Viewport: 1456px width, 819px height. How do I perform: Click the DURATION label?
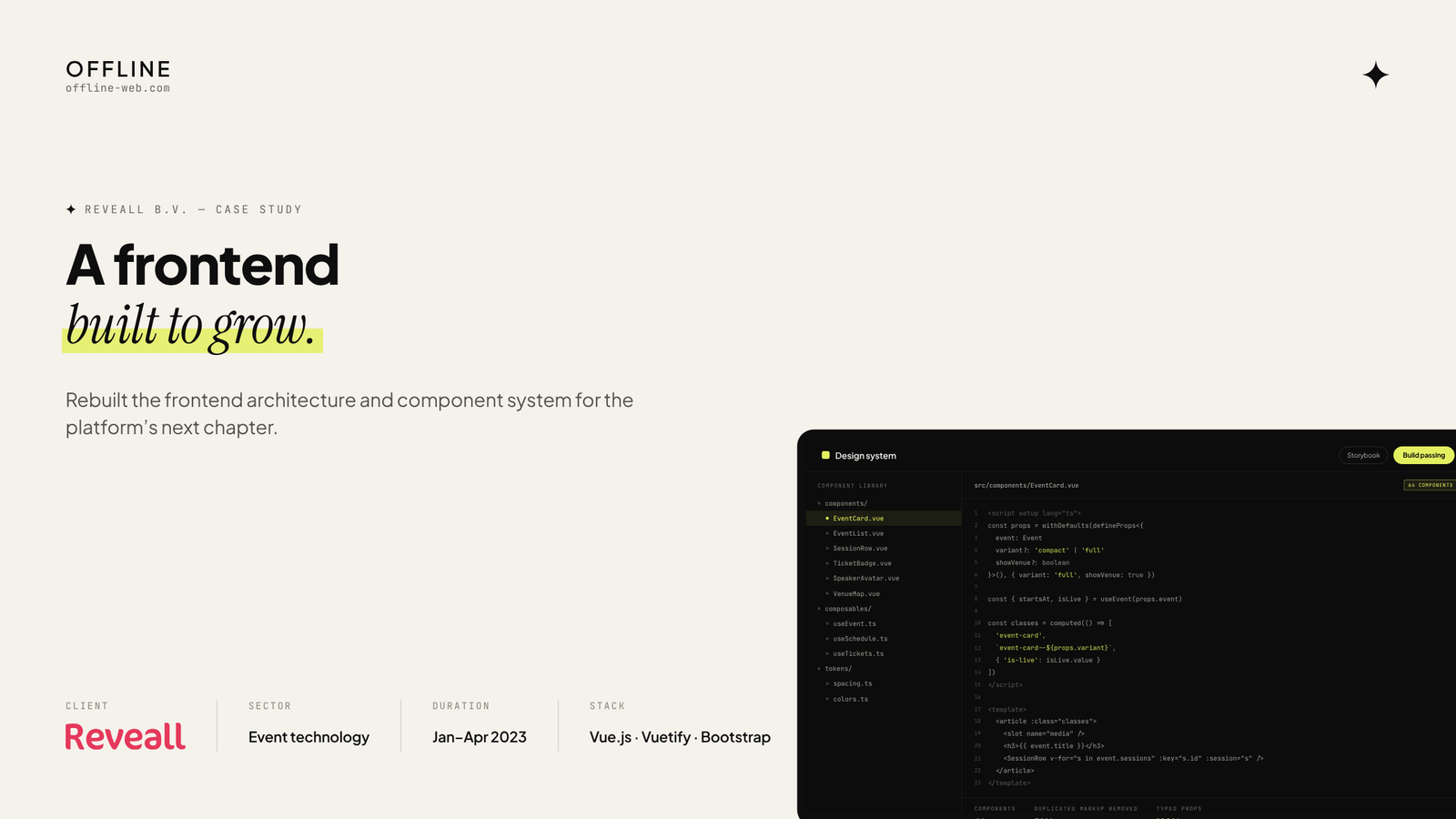pos(460,706)
